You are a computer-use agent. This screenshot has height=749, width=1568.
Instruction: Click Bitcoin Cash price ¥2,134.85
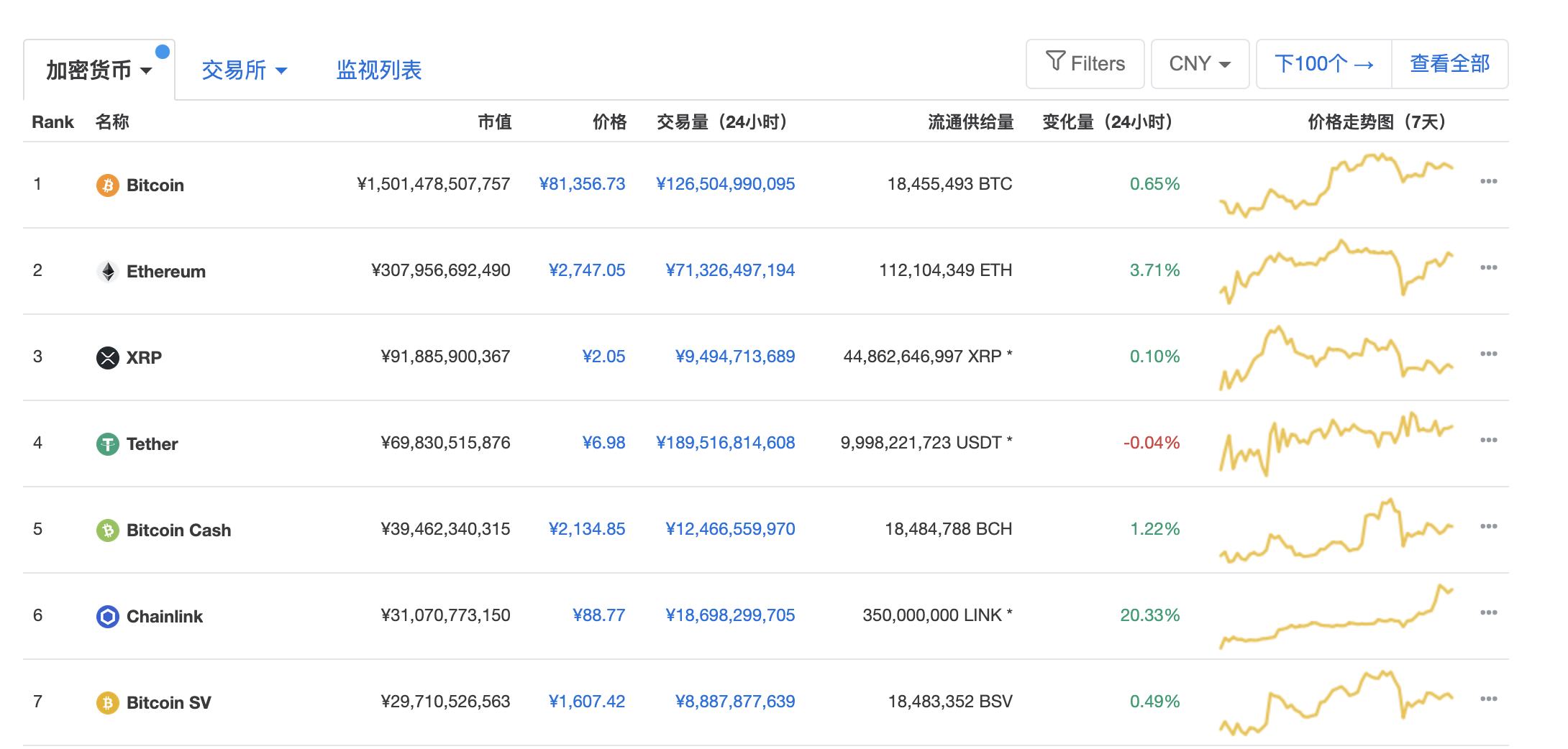(587, 529)
